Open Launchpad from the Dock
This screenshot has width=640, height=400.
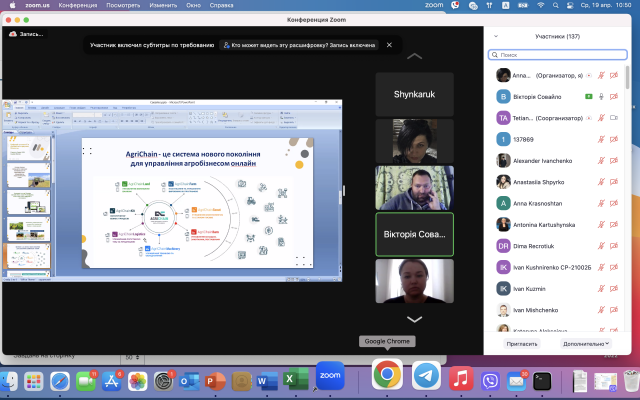[x=33, y=381]
